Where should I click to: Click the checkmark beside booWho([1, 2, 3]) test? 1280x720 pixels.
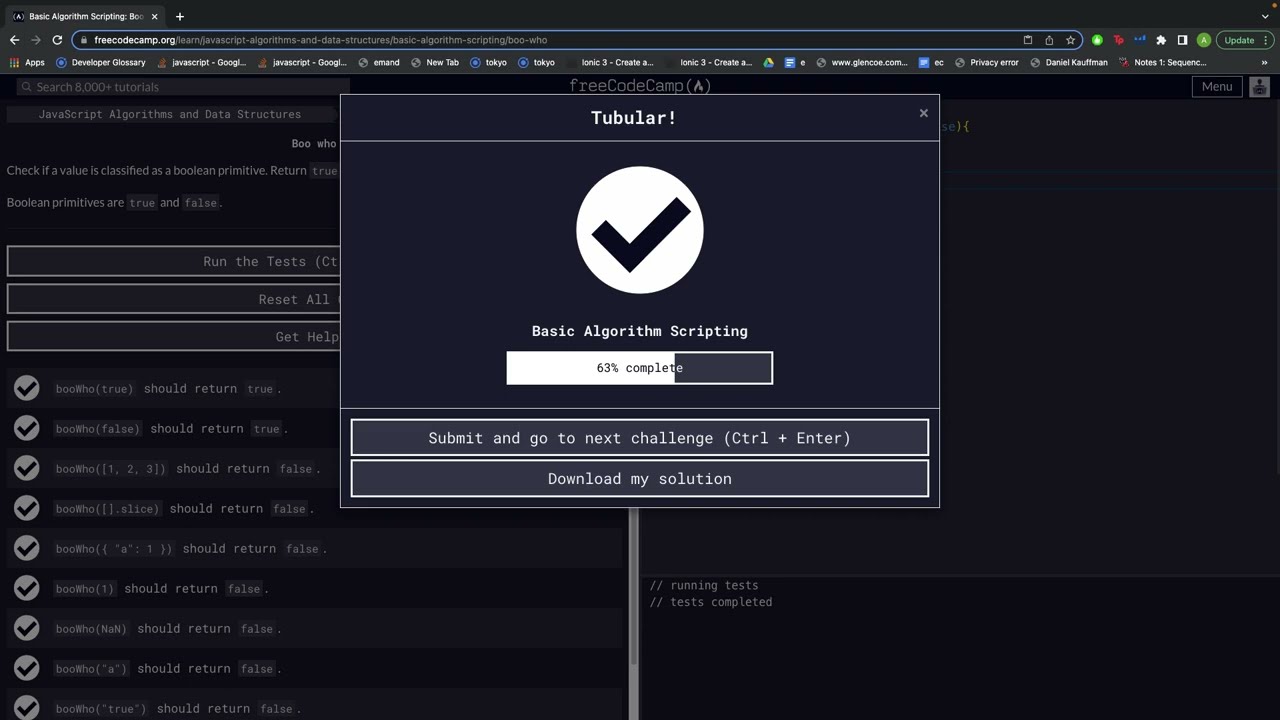click(x=27, y=468)
